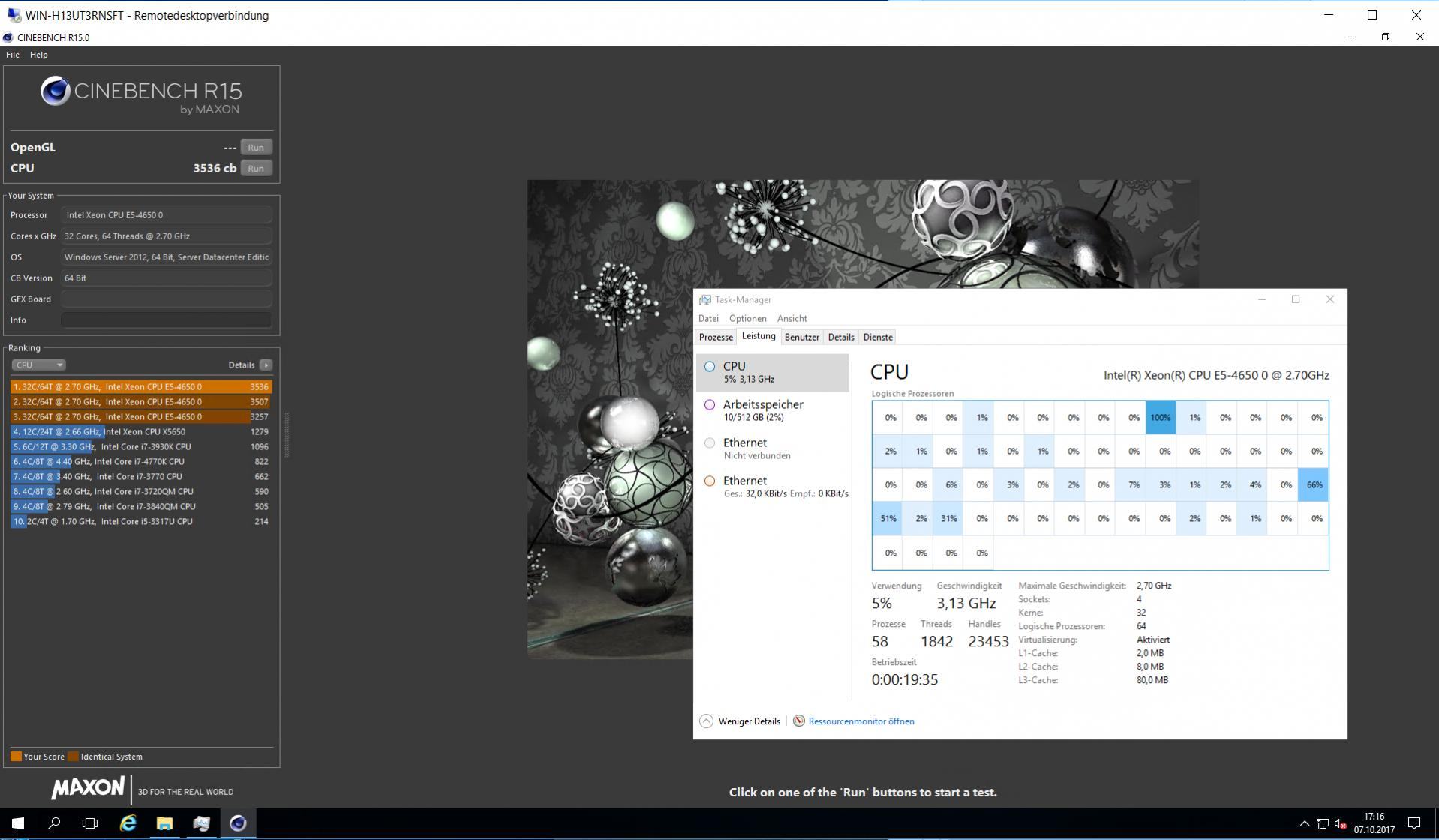Select the Core i7-3770 ranking row

[141, 477]
